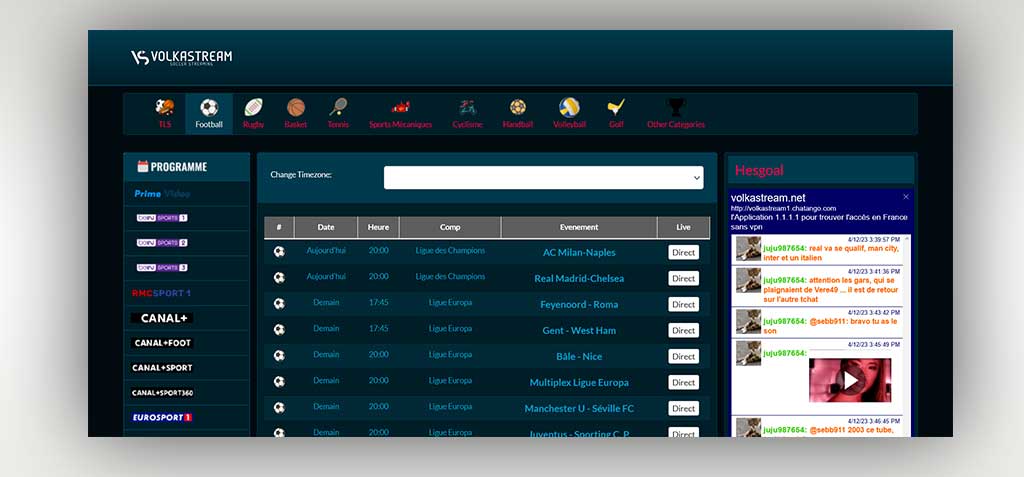
Task: Open Other Categories trophy icon
Action: click(676, 107)
